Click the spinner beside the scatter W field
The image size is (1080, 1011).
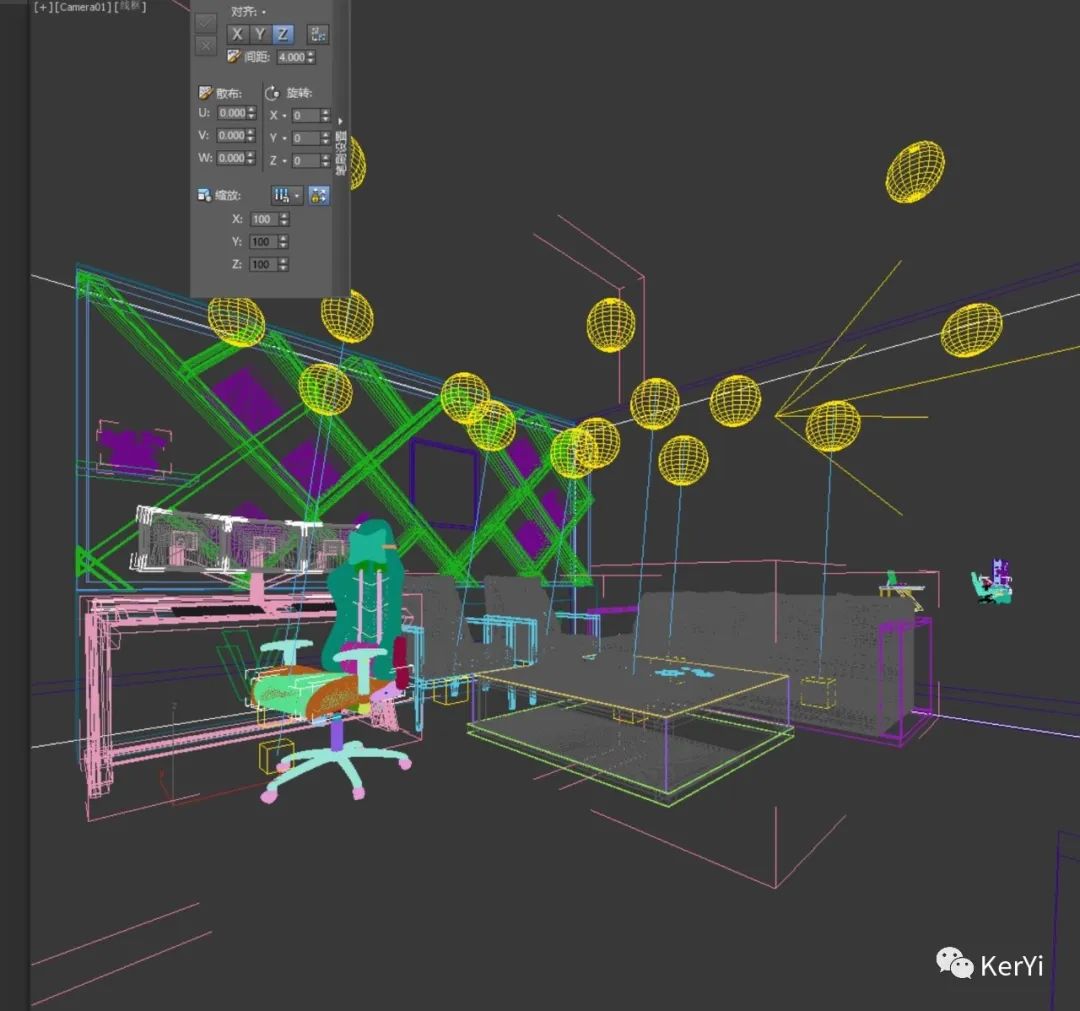tap(251, 158)
